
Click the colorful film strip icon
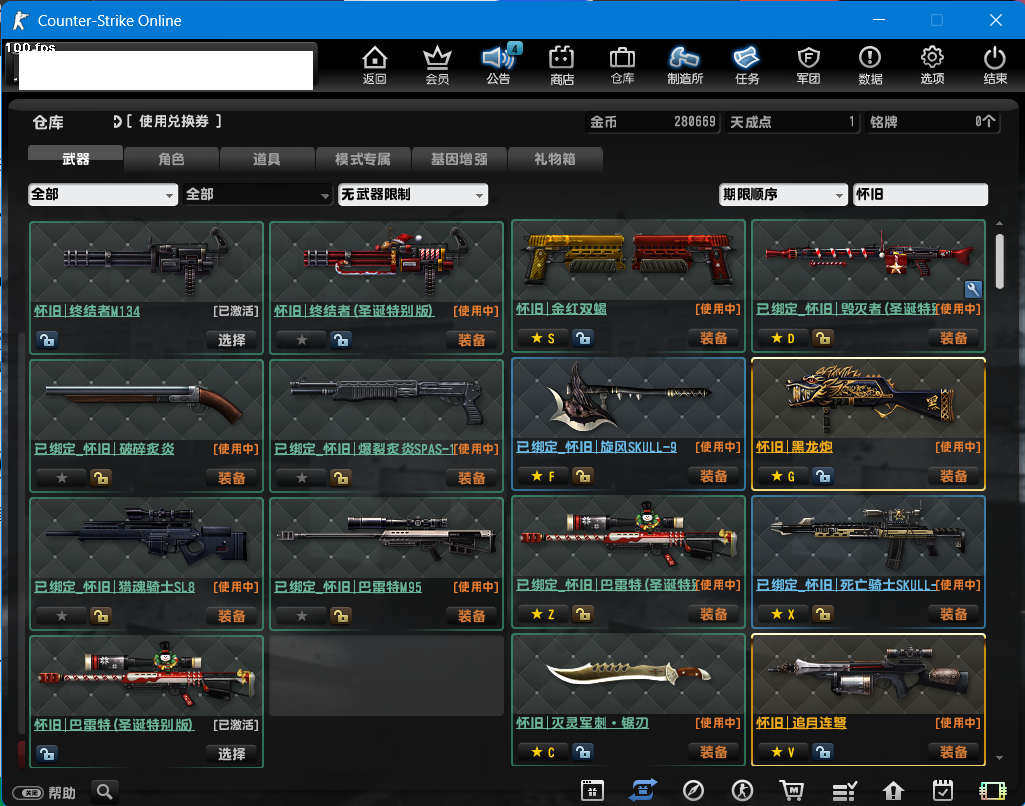click(993, 791)
